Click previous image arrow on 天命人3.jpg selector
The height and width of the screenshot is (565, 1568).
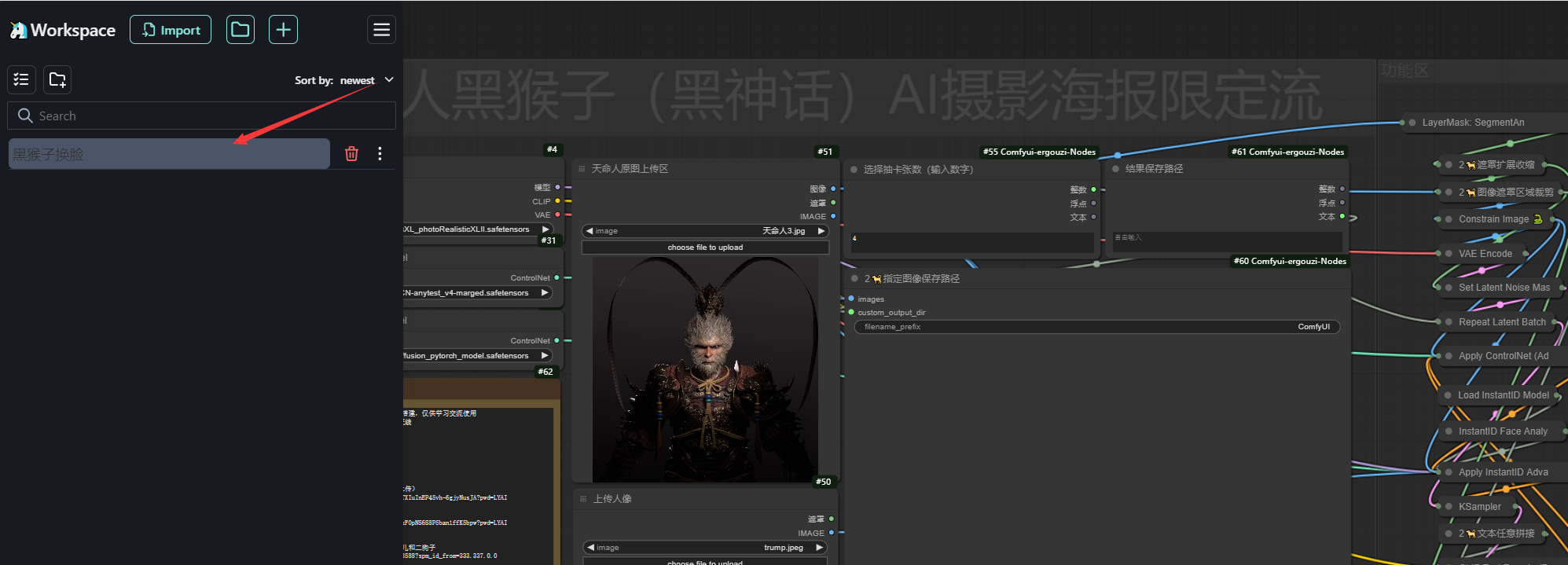[x=589, y=231]
